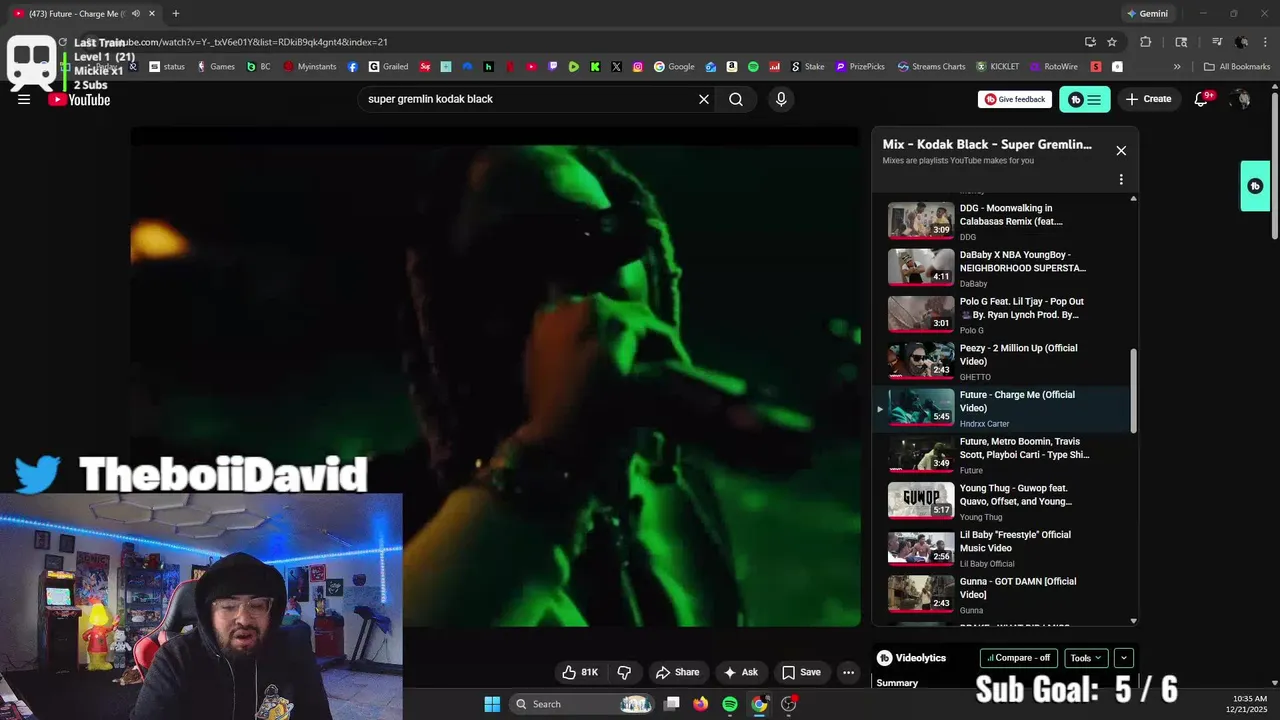Like the video with 81K likes

pyautogui.click(x=580, y=672)
